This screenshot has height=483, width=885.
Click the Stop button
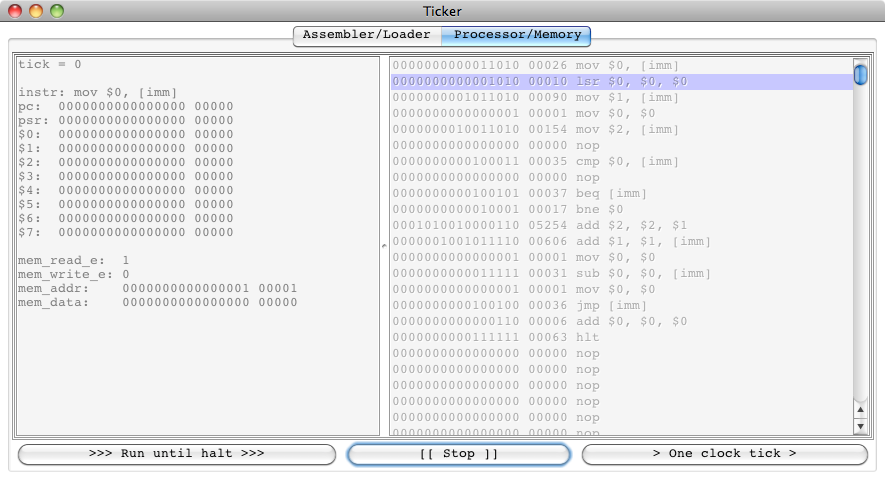[458, 454]
